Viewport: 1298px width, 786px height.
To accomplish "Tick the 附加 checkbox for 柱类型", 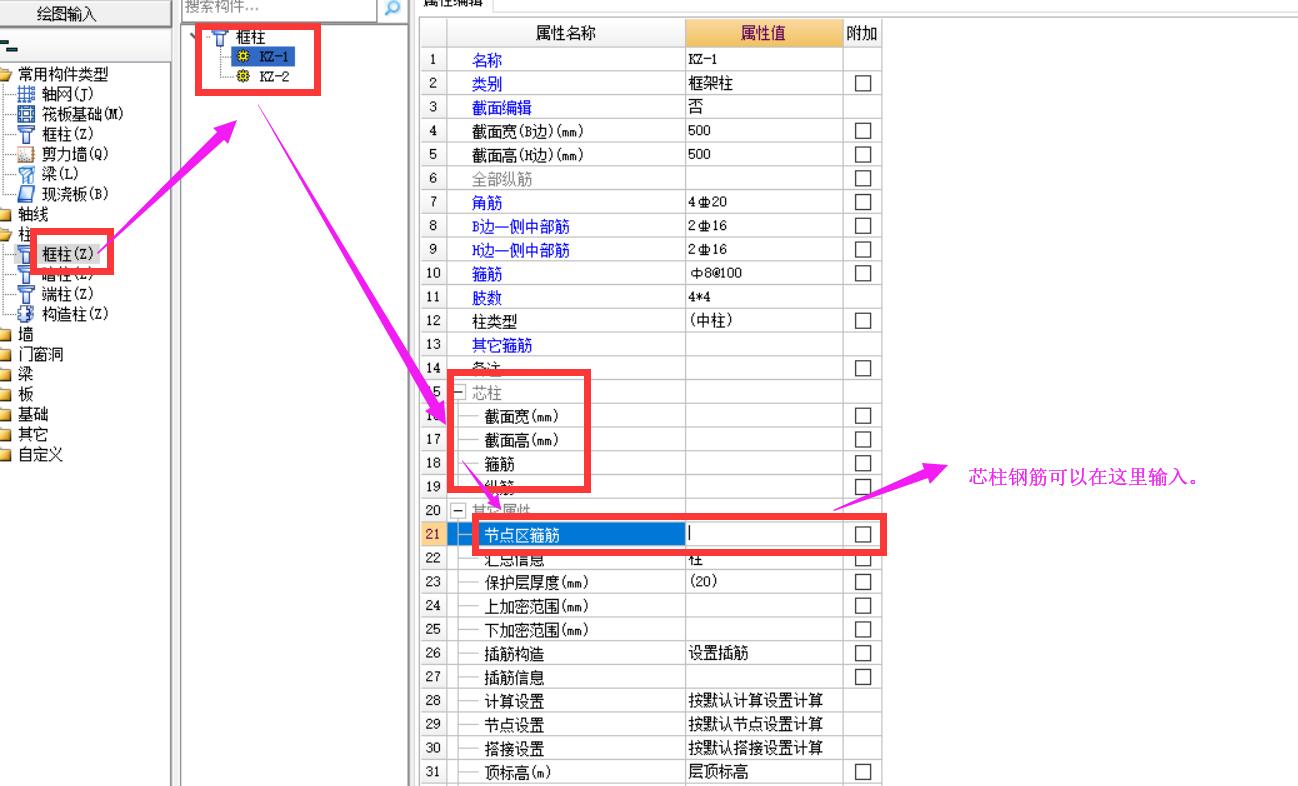I will pyautogui.click(x=863, y=321).
